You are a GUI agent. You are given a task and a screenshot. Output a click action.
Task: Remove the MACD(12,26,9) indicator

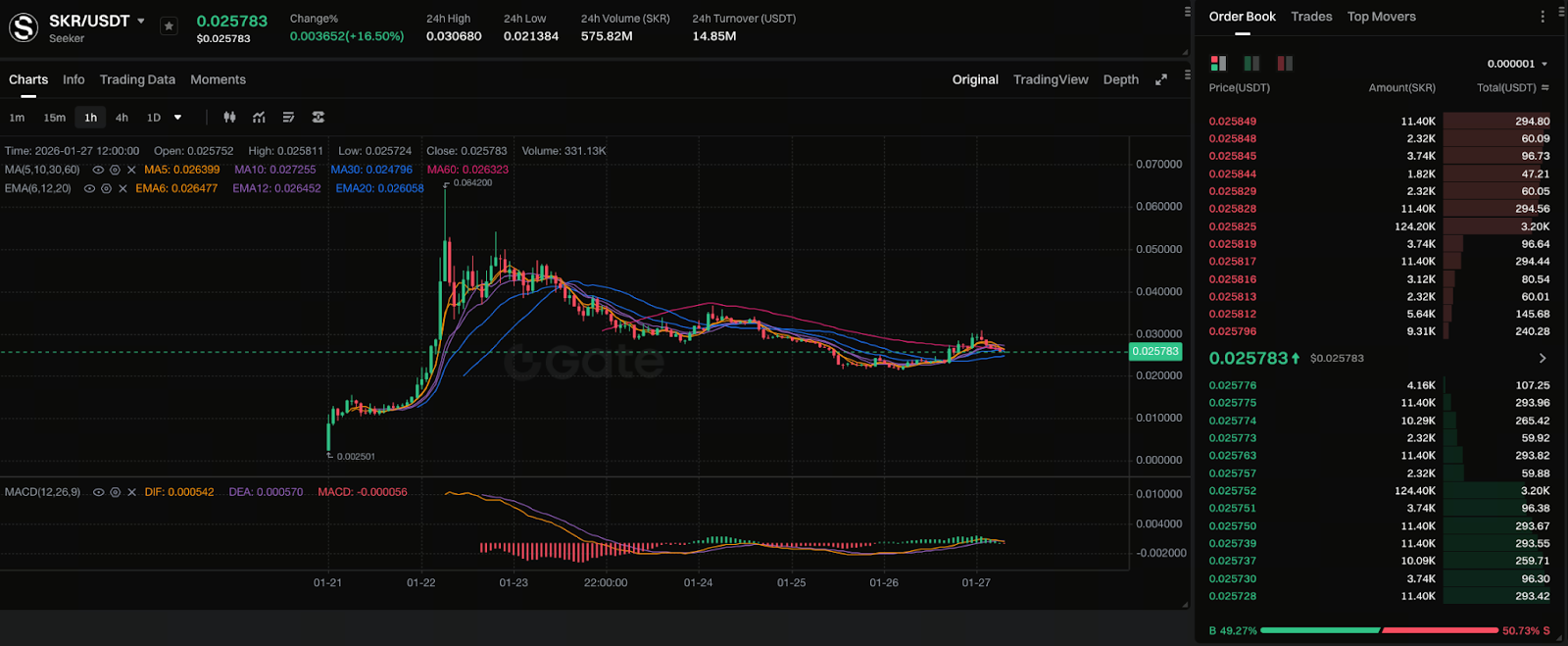click(131, 492)
